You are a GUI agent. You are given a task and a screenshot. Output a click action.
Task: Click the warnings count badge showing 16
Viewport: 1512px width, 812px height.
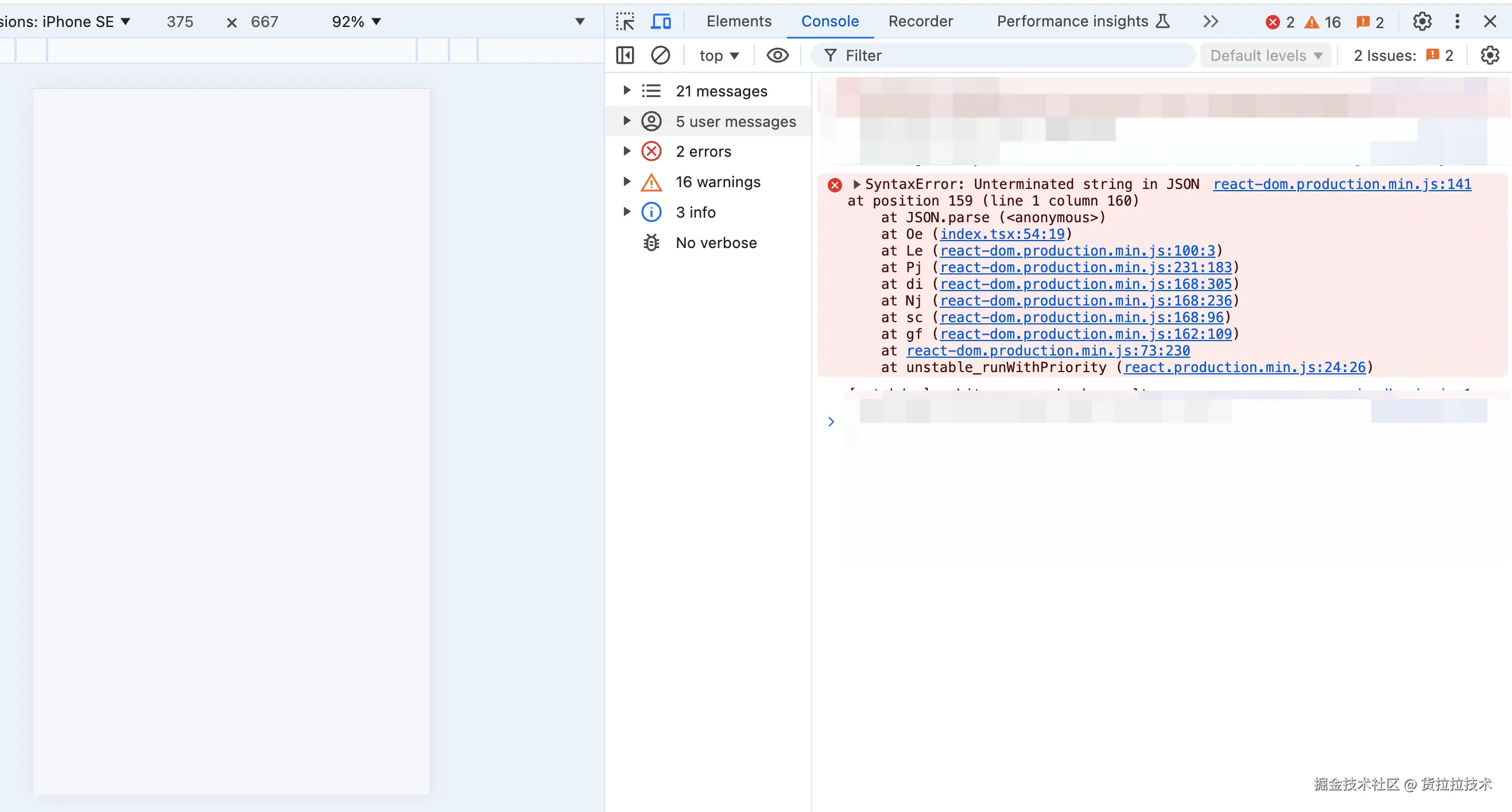[x=1323, y=22]
